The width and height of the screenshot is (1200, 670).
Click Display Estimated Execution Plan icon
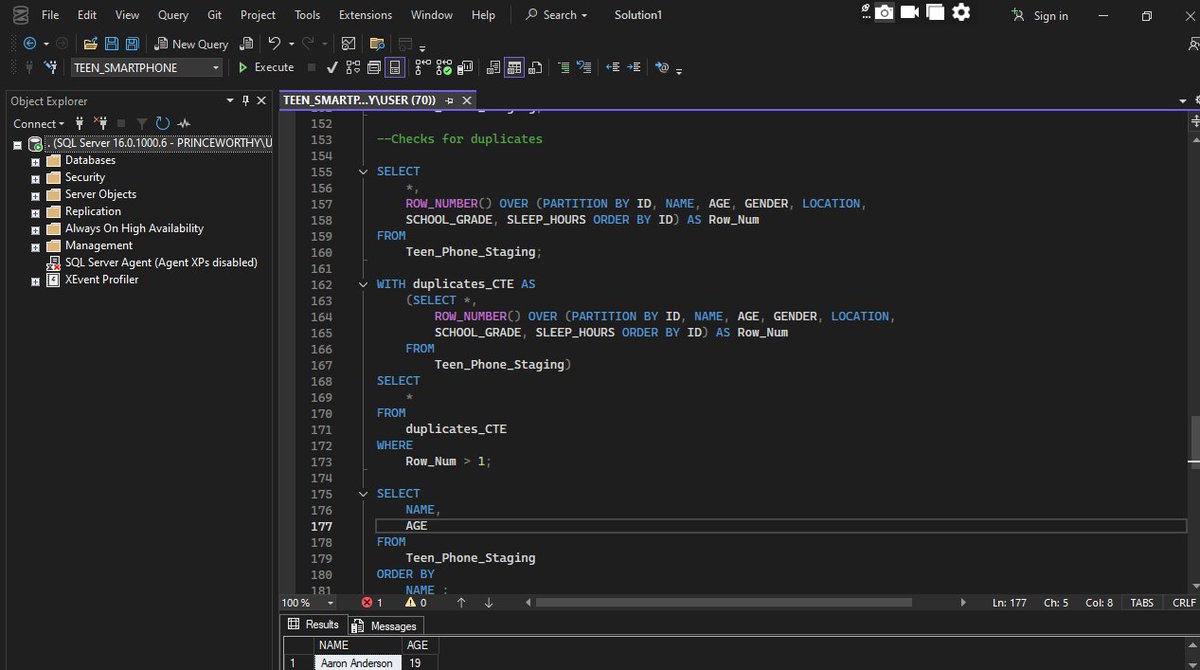click(x=353, y=67)
